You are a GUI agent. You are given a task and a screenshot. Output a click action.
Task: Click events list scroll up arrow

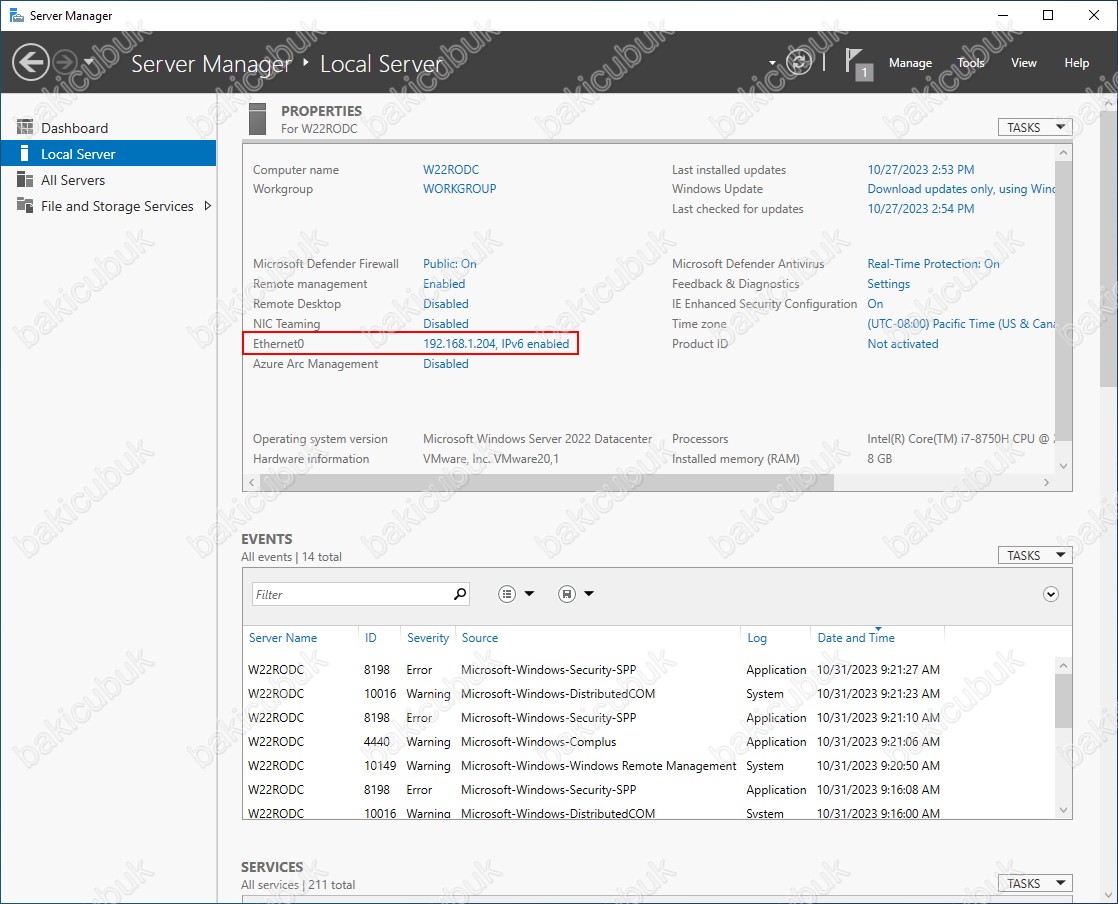[1063, 666]
